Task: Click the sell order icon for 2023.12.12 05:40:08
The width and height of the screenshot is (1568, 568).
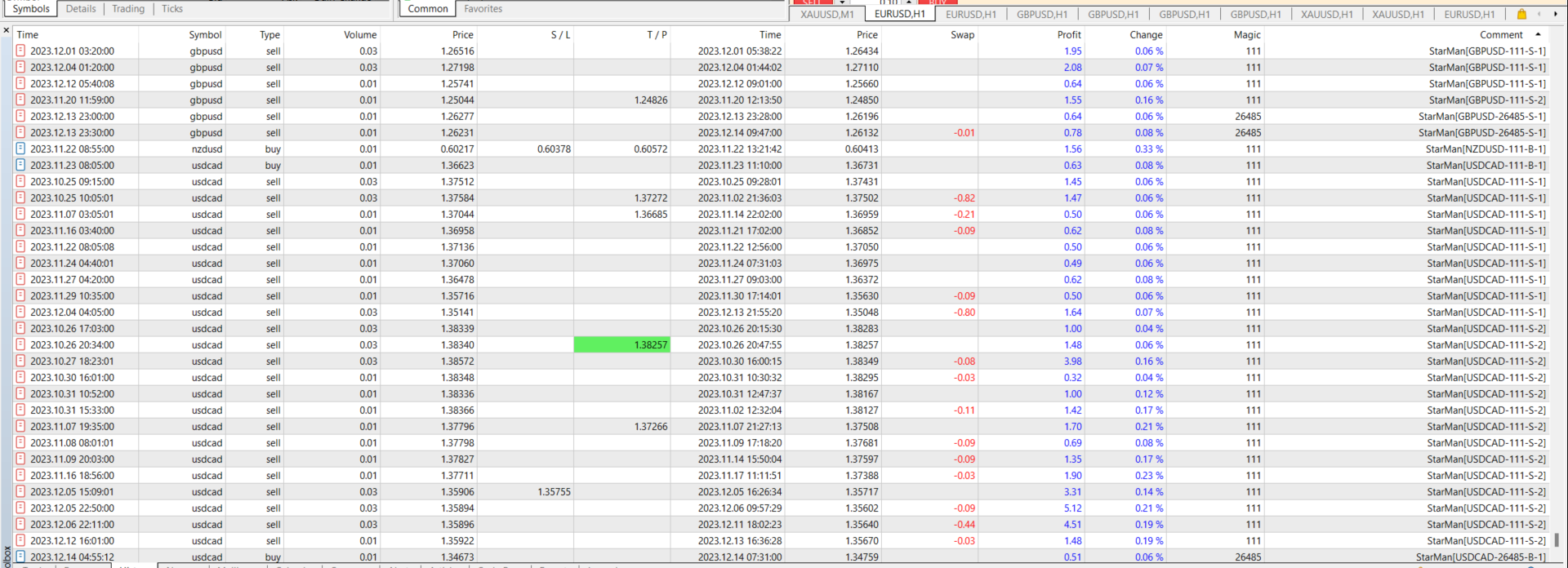Action: (x=20, y=83)
